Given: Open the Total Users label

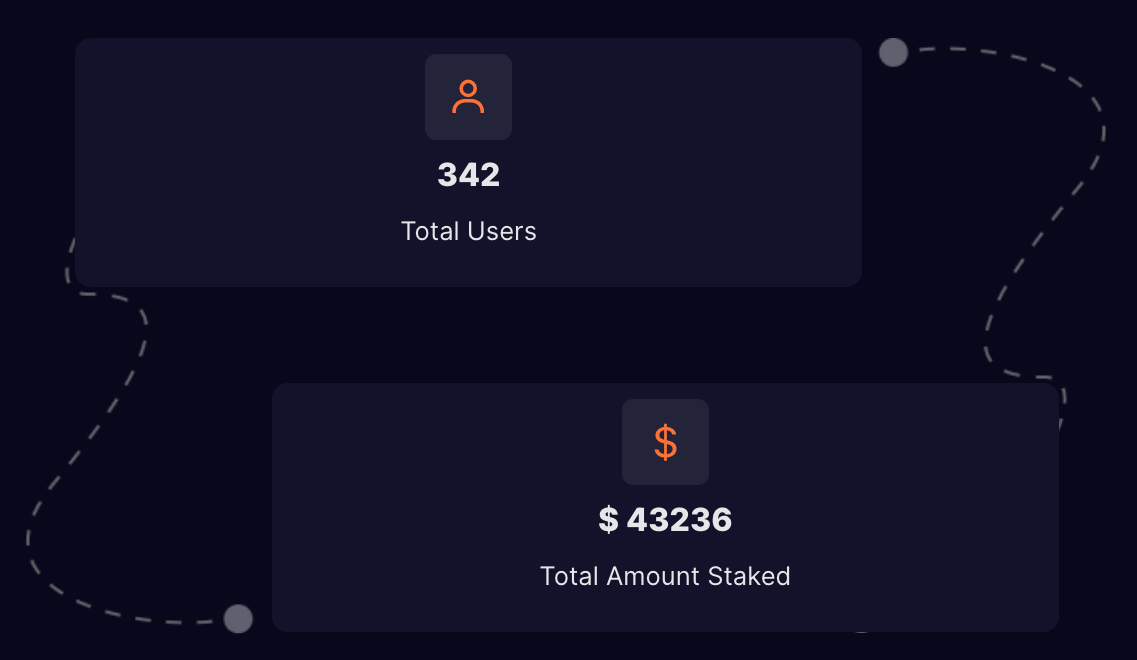Looking at the screenshot, I should [468, 231].
